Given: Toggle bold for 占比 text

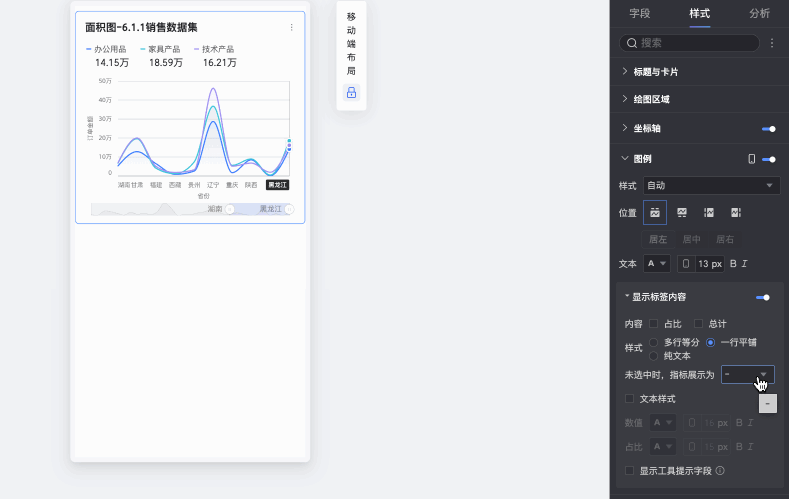Looking at the screenshot, I should pos(739,447).
